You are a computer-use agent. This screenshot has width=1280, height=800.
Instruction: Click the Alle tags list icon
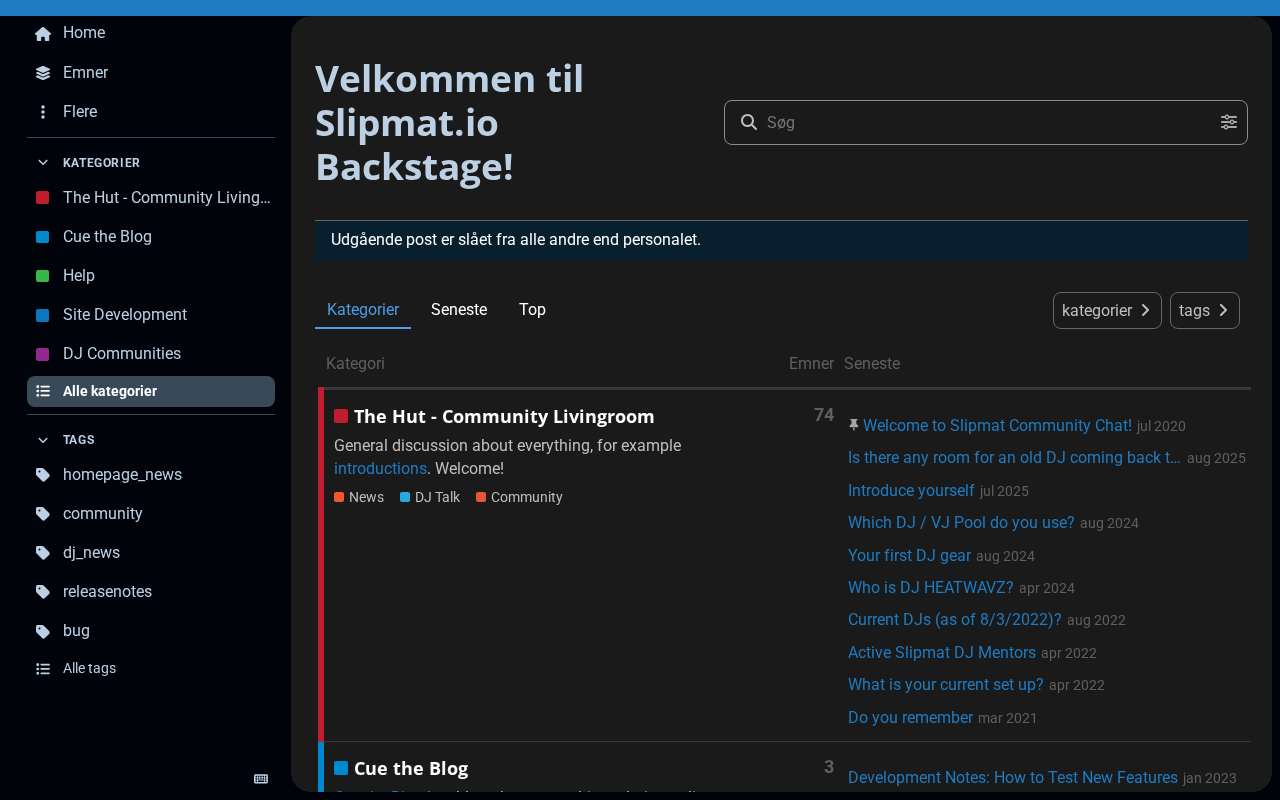coord(43,669)
